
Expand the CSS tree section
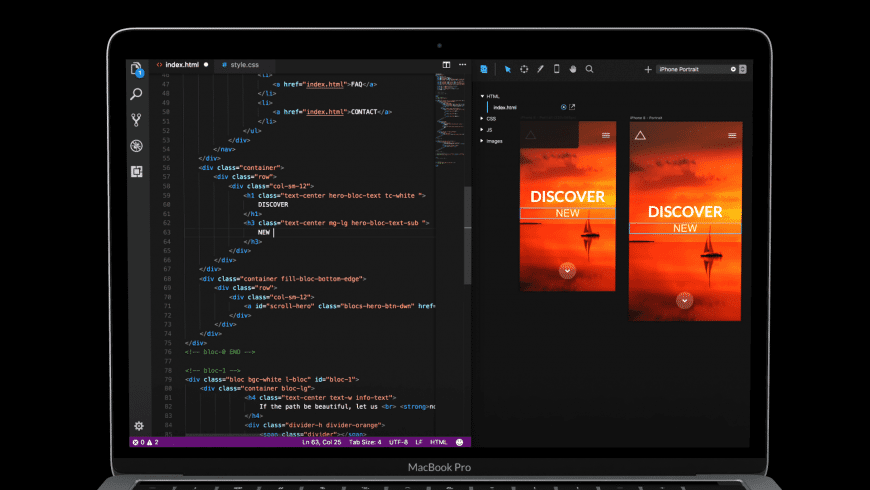(482, 118)
